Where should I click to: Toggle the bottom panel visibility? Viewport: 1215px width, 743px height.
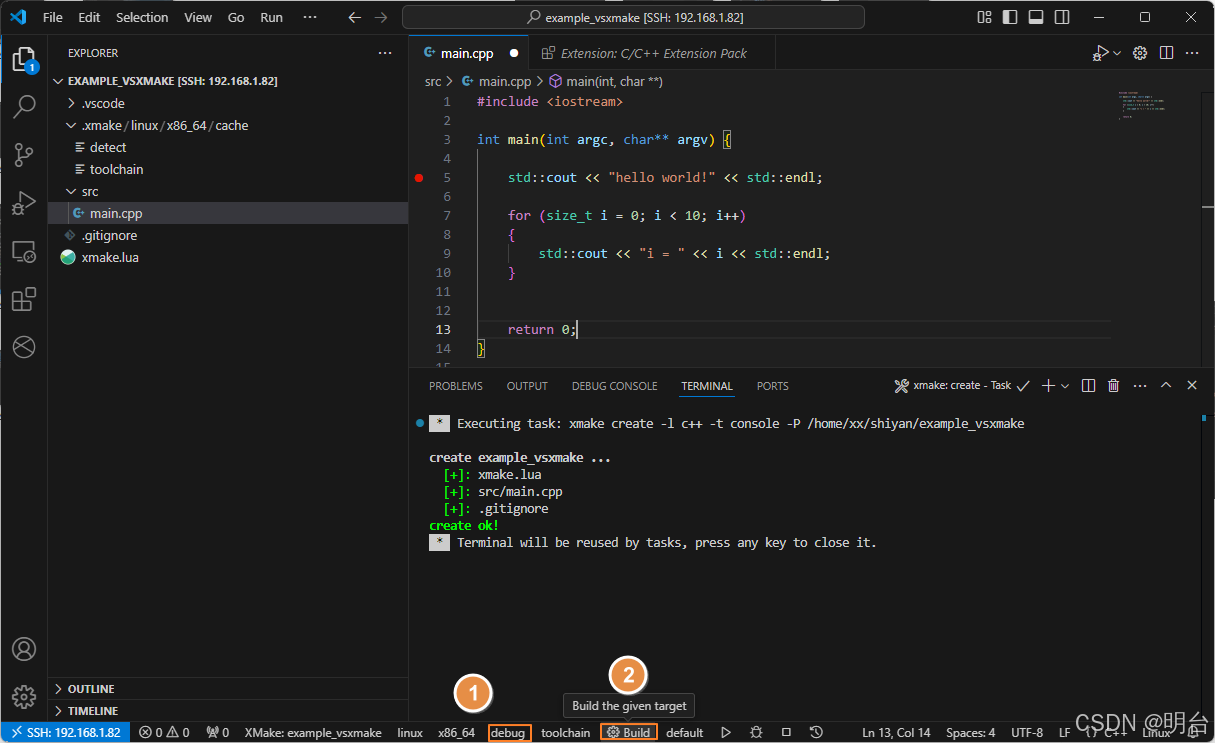(x=1036, y=18)
